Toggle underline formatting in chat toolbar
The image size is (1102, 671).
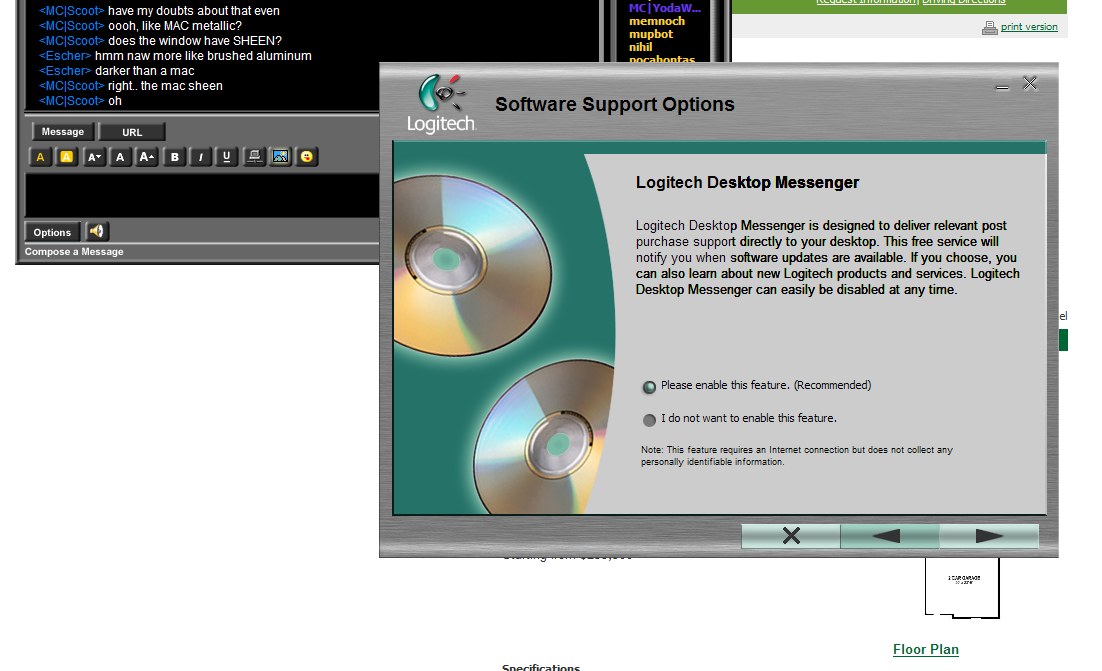click(x=226, y=157)
